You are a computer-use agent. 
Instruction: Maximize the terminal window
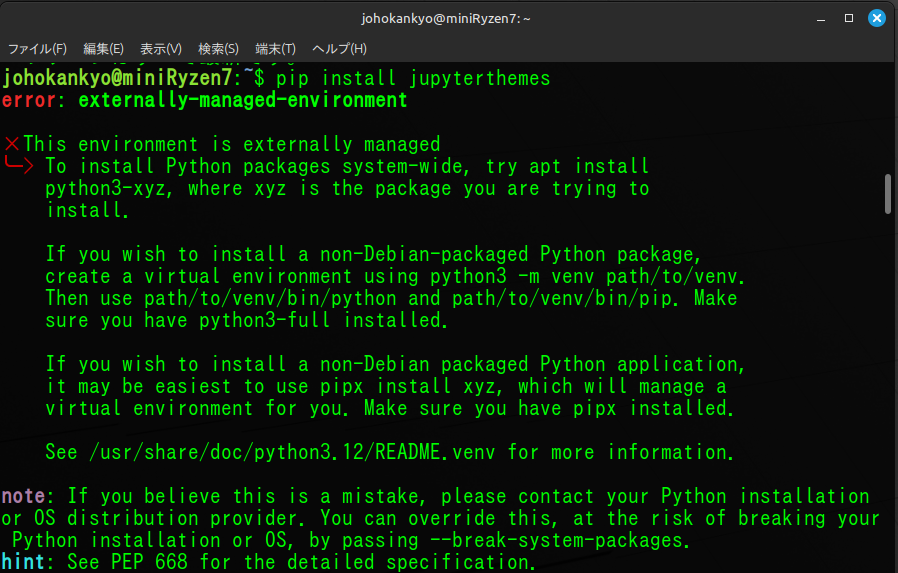click(x=849, y=18)
